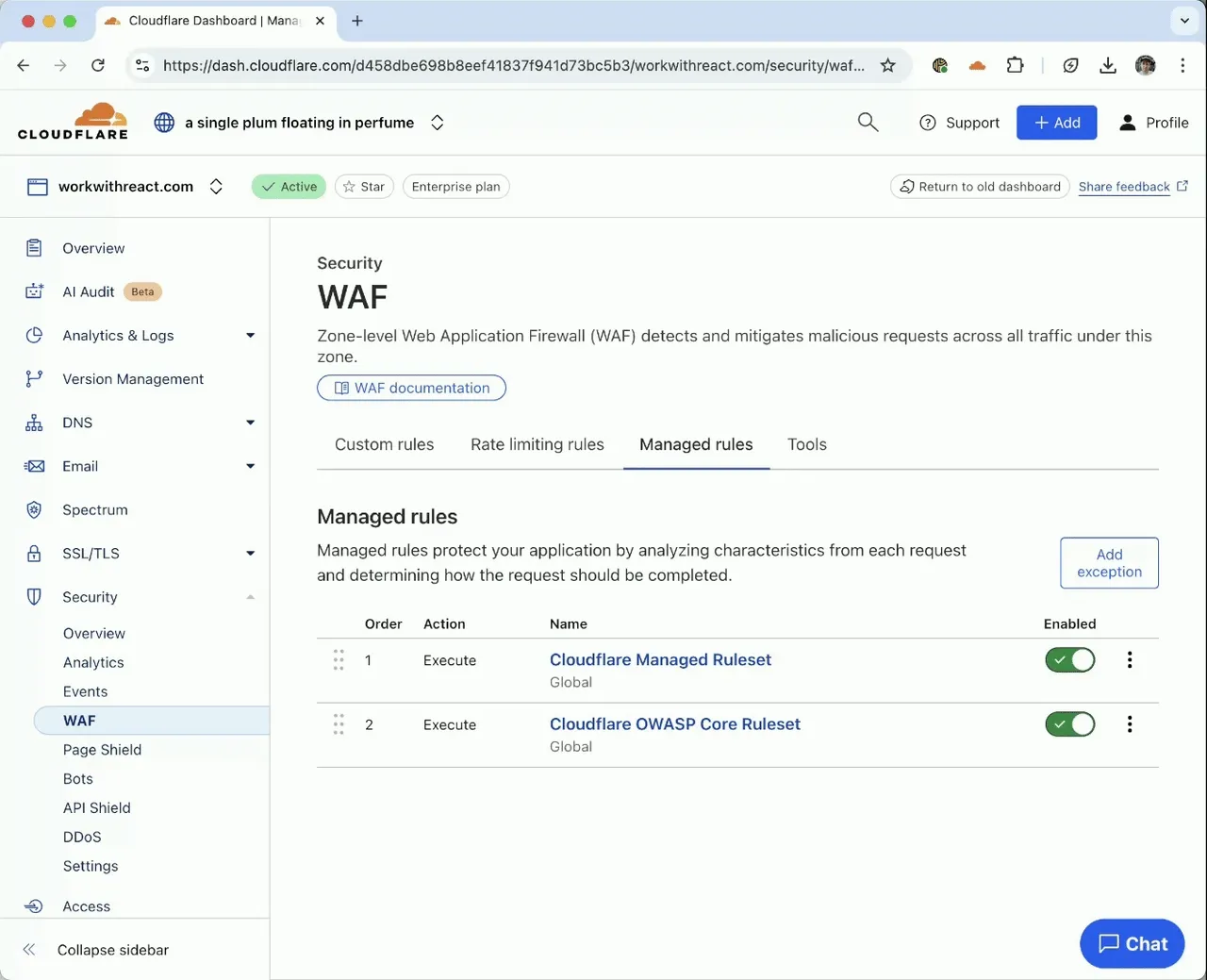Open the dashboard search magnifier icon
The width and height of the screenshot is (1207, 980).
point(867,122)
